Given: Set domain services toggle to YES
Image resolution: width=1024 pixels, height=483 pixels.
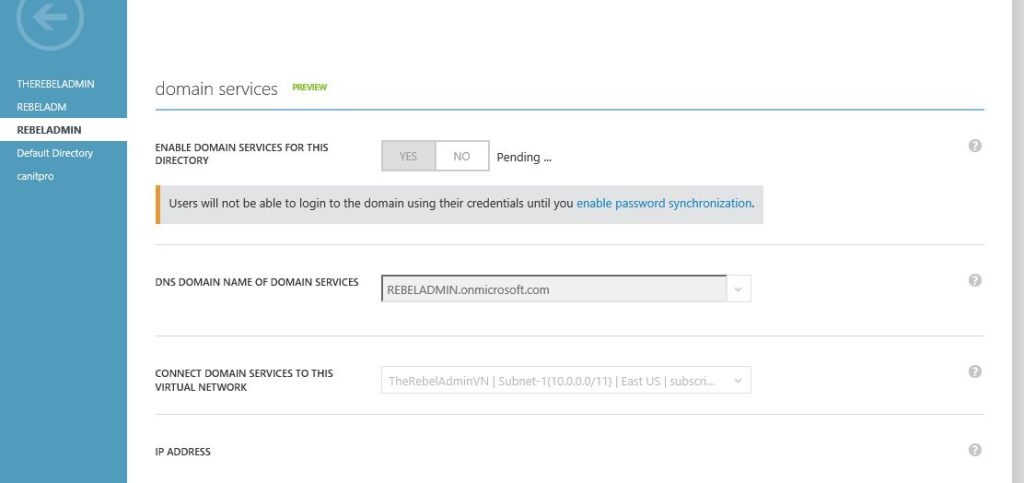Looking at the screenshot, I should point(408,157).
